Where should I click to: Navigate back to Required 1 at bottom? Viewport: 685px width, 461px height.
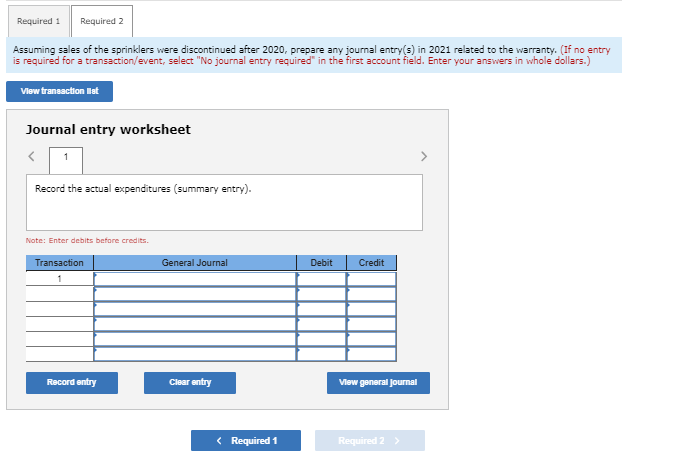[246, 440]
